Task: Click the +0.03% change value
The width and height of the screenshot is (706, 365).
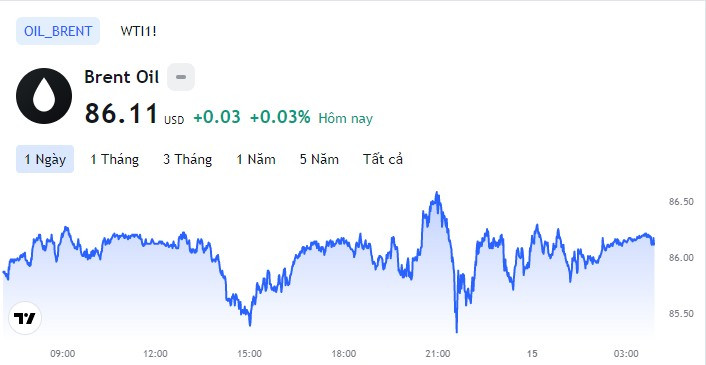Action: pos(280,117)
